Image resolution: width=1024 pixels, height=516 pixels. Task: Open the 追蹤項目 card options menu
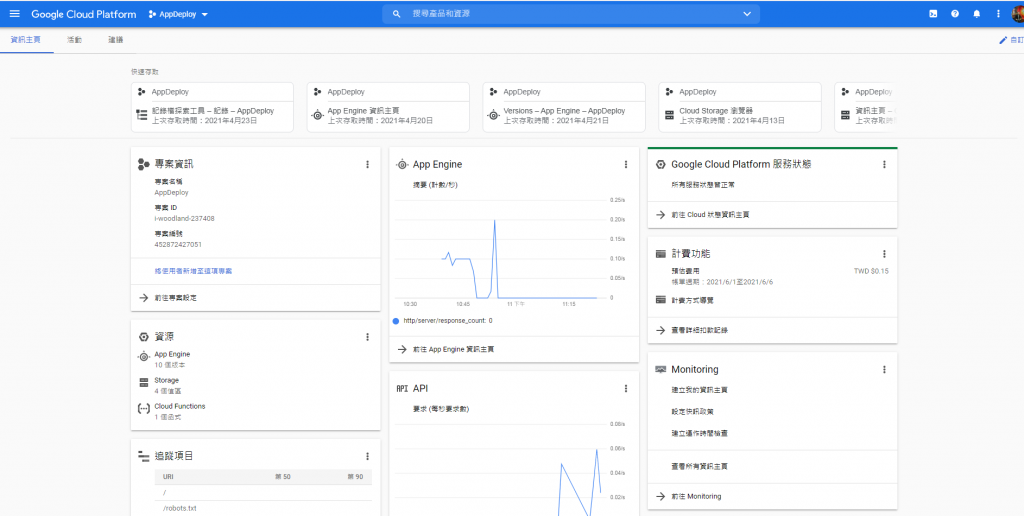pos(367,456)
